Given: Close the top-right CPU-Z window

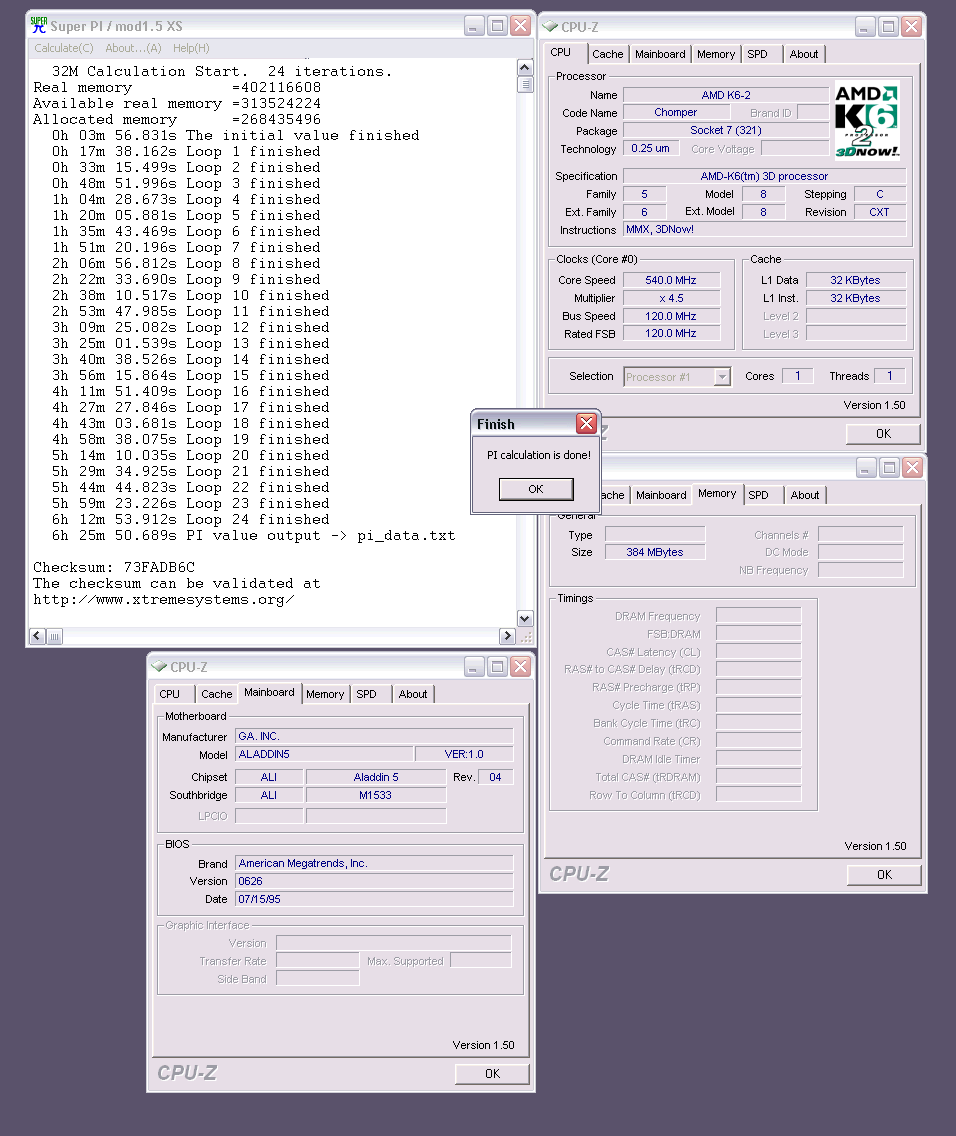Looking at the screenshot, I should point(912,27).
